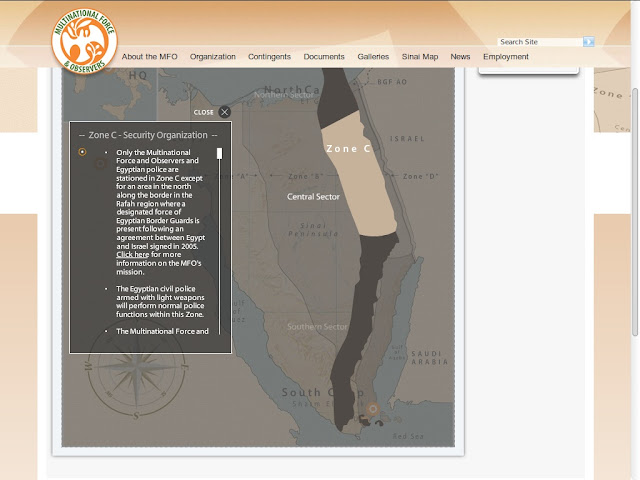Click the Zone "D" map label
Viewport: 640px width, 480px height.
(420, 176)
